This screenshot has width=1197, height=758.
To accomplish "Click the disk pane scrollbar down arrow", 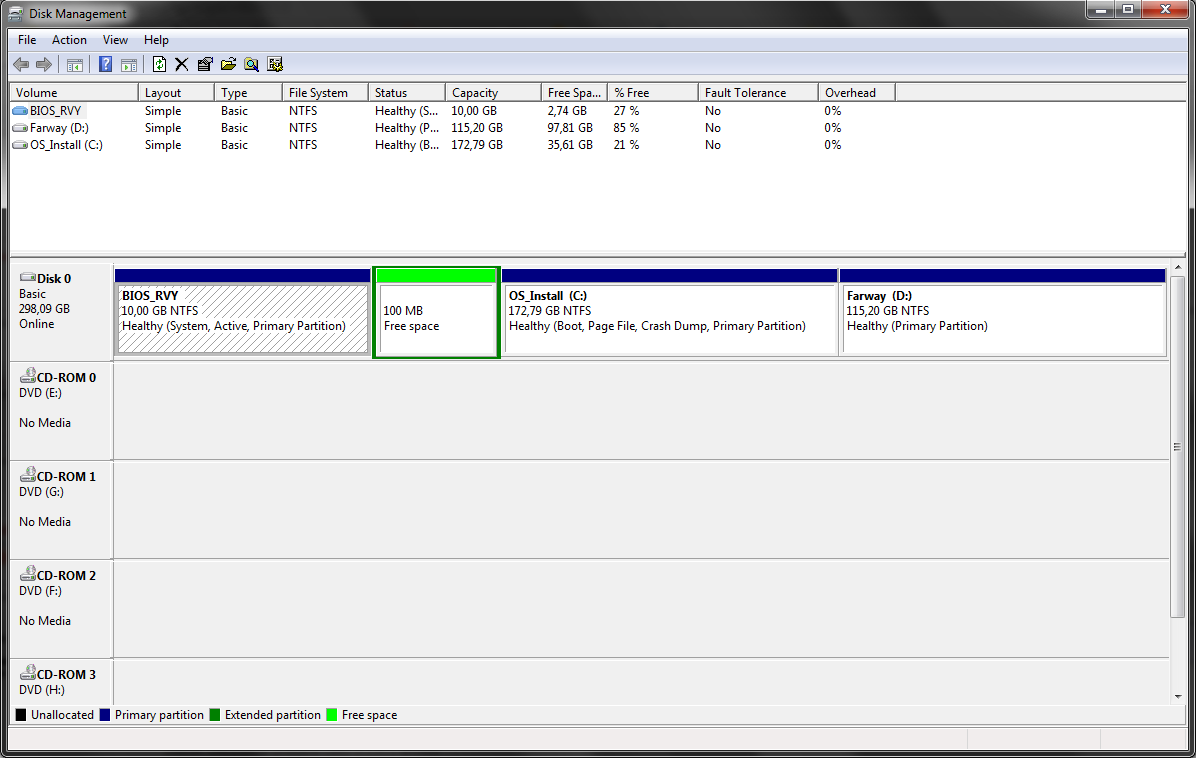I will click(x=1178, y=696).
